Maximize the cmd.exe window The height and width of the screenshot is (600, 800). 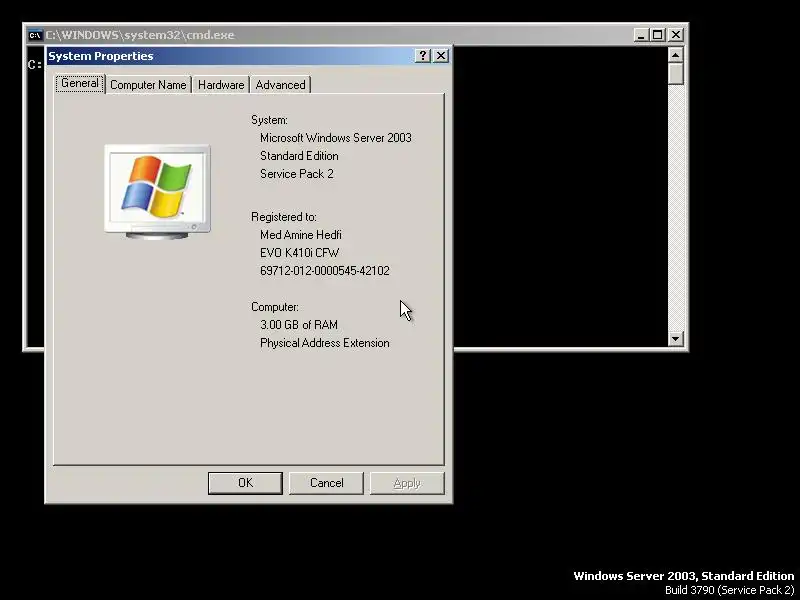click(658, 35)
